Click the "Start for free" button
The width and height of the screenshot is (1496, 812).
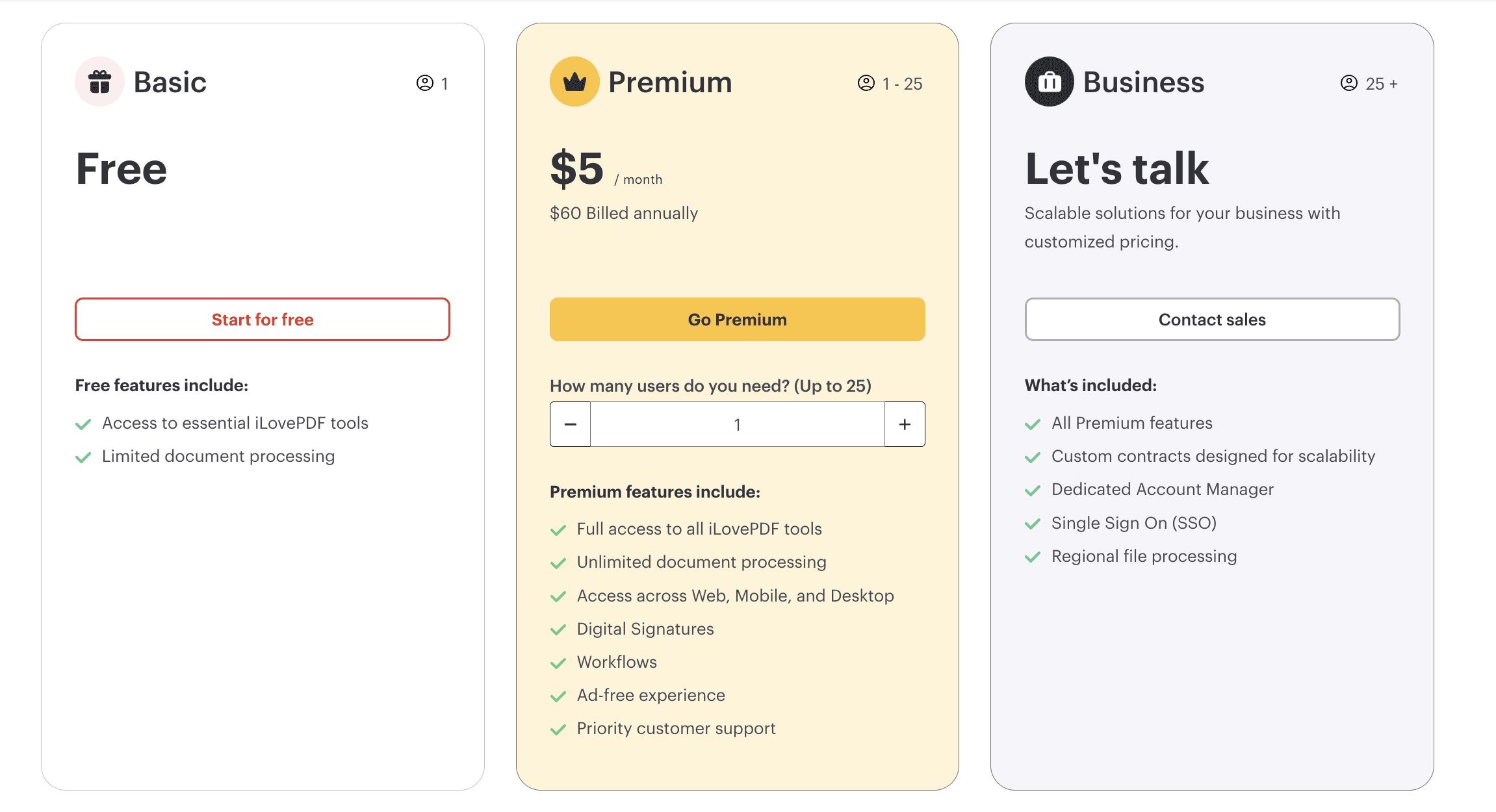262,319
